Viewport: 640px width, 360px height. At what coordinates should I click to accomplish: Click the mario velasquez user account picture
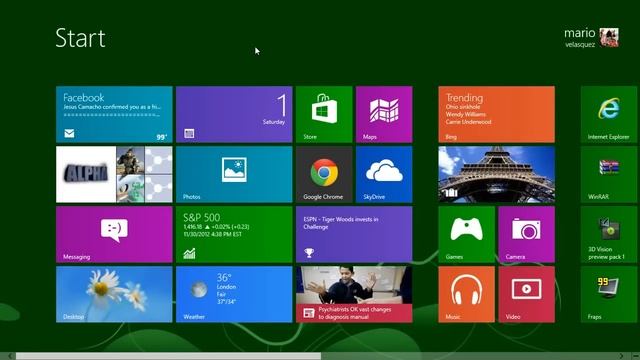(x=609, y=38)
